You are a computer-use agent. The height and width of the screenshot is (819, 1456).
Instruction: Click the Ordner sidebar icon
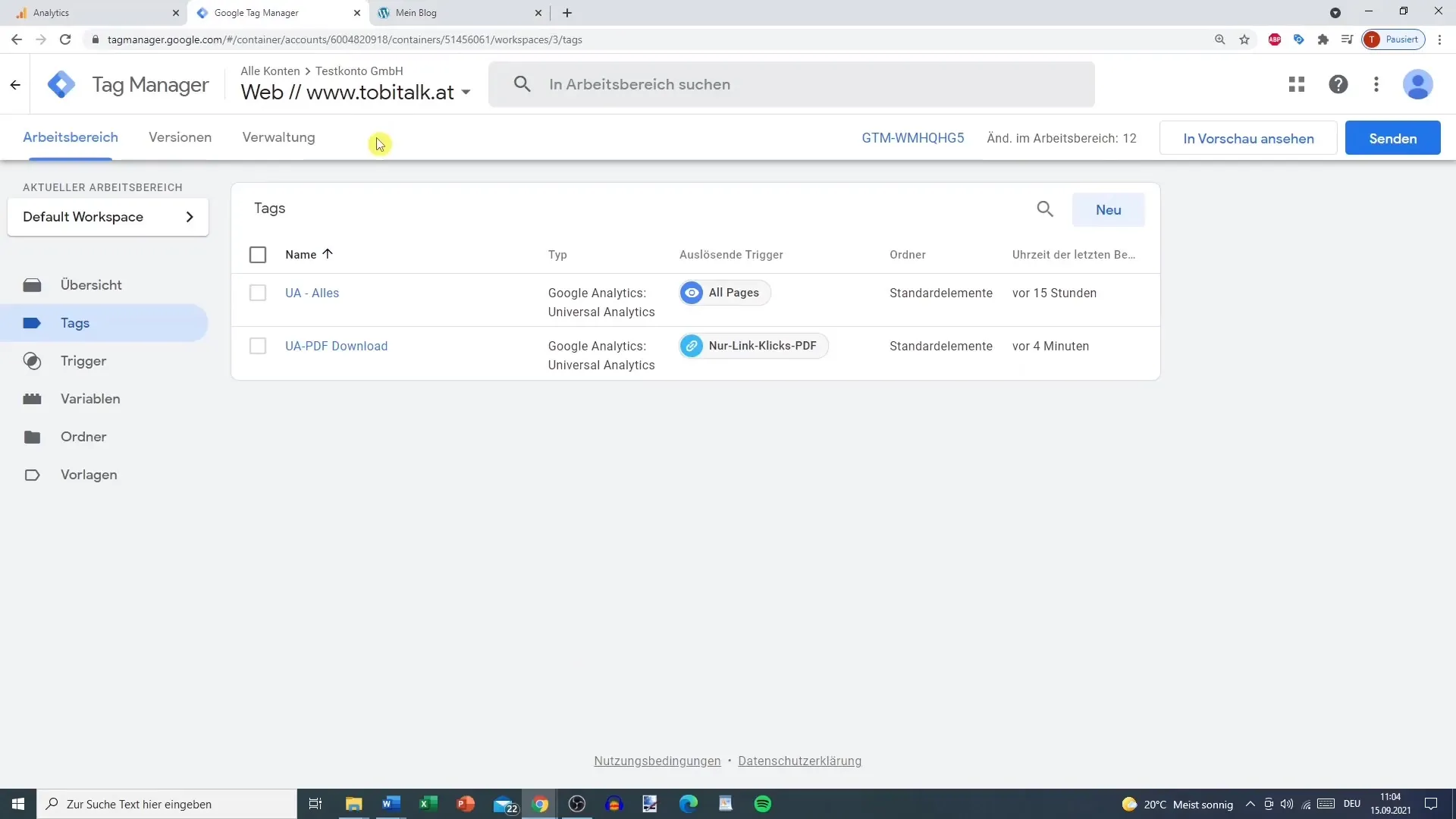(x=32, y=436)
